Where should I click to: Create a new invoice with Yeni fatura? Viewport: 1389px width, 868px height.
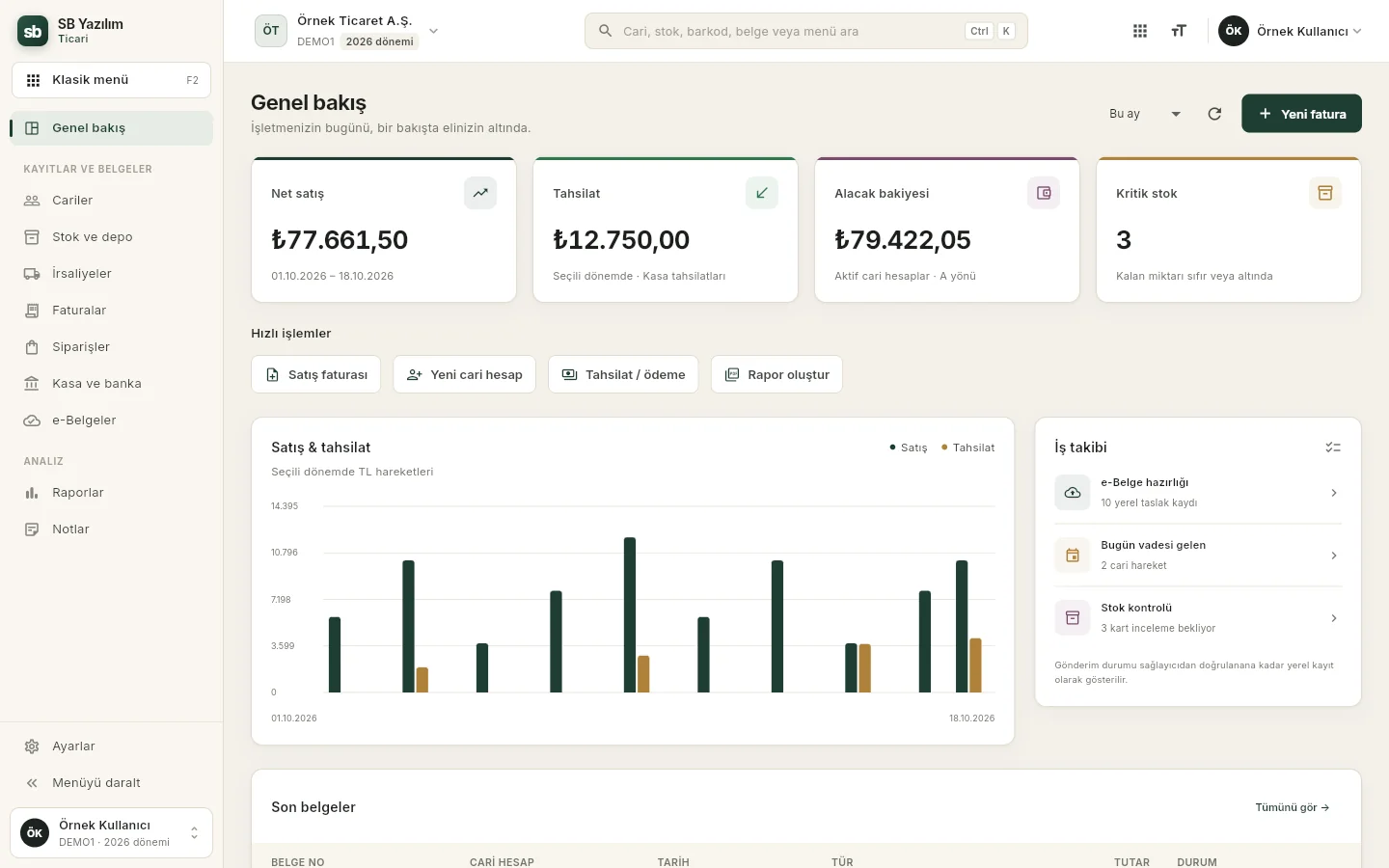[1301, 114]
